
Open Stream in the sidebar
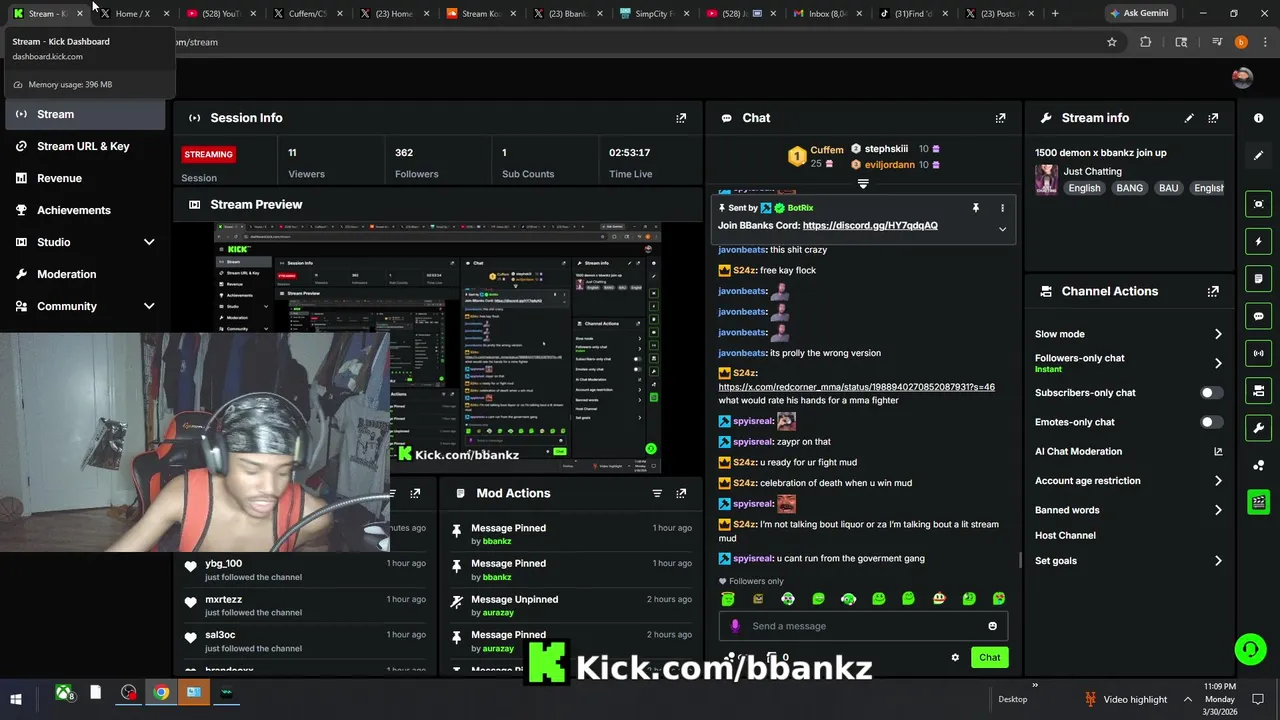(85, 114)
